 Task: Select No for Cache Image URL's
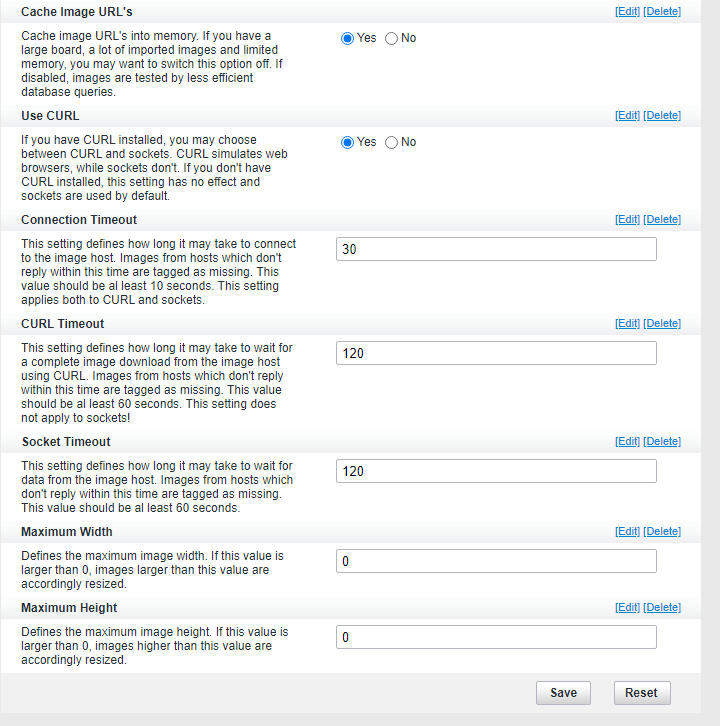coord(391,38)
